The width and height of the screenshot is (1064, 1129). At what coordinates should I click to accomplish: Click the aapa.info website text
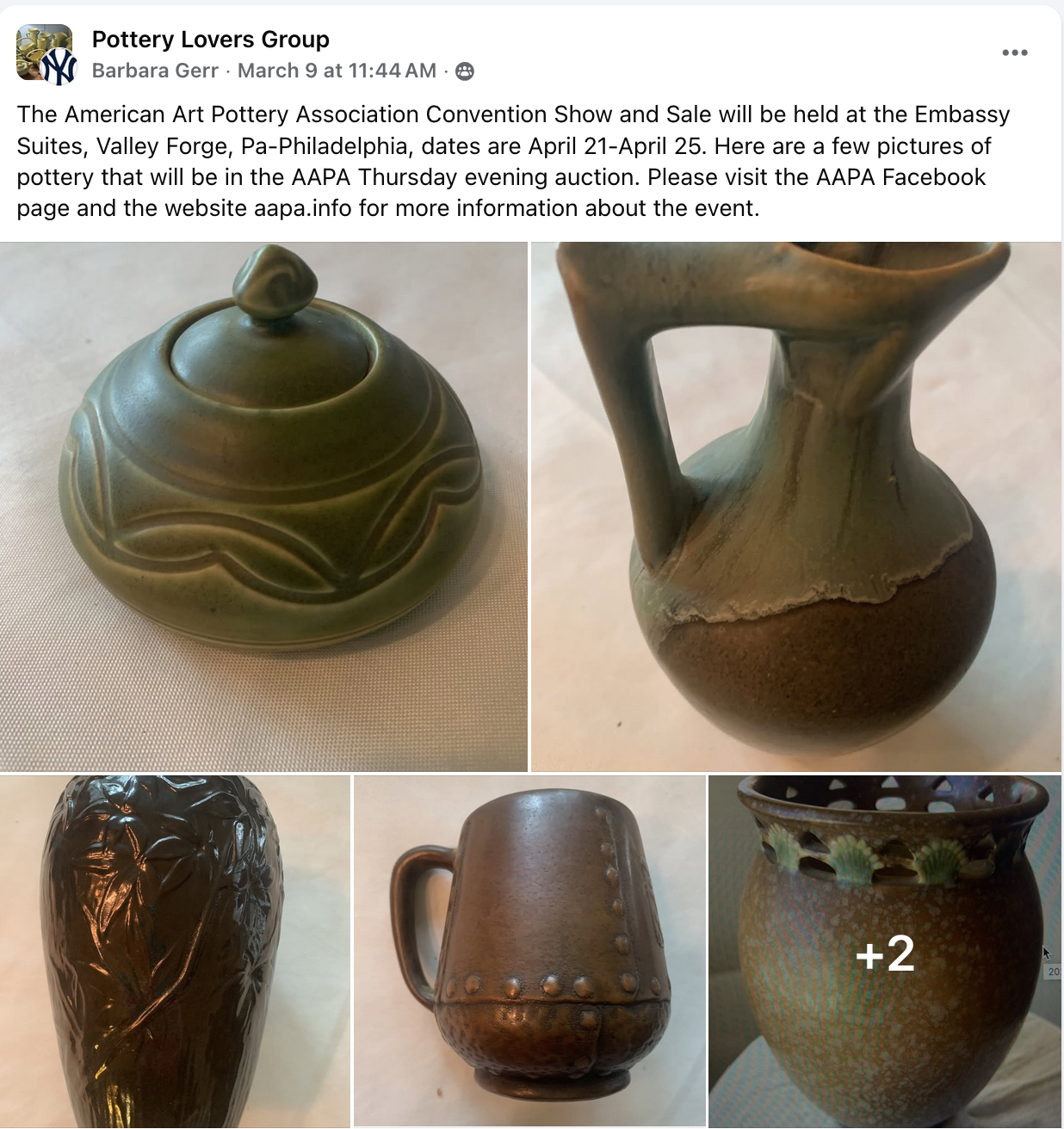click(x=303, y=208)
